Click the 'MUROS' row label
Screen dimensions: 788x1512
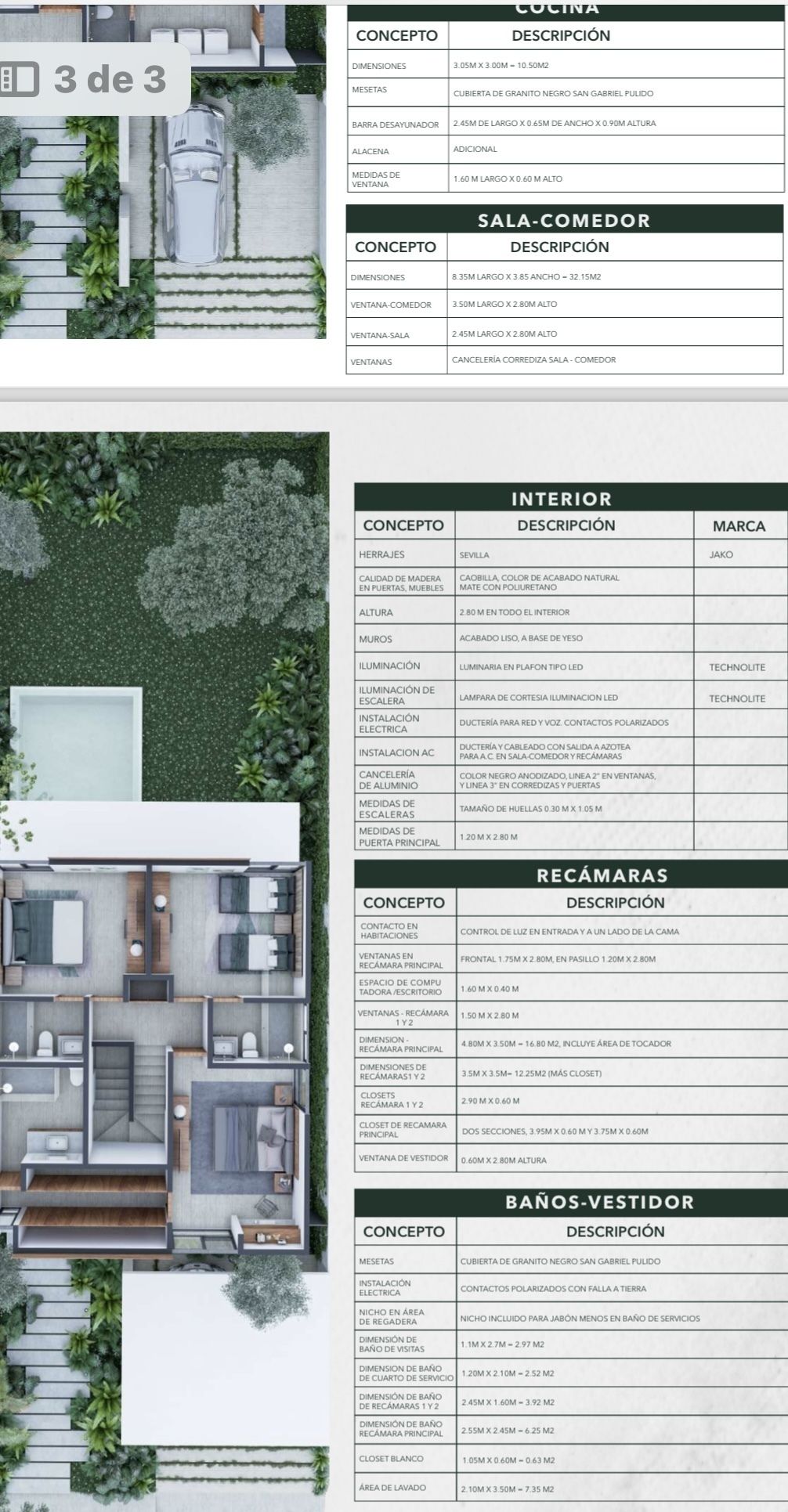click(375, 639)
